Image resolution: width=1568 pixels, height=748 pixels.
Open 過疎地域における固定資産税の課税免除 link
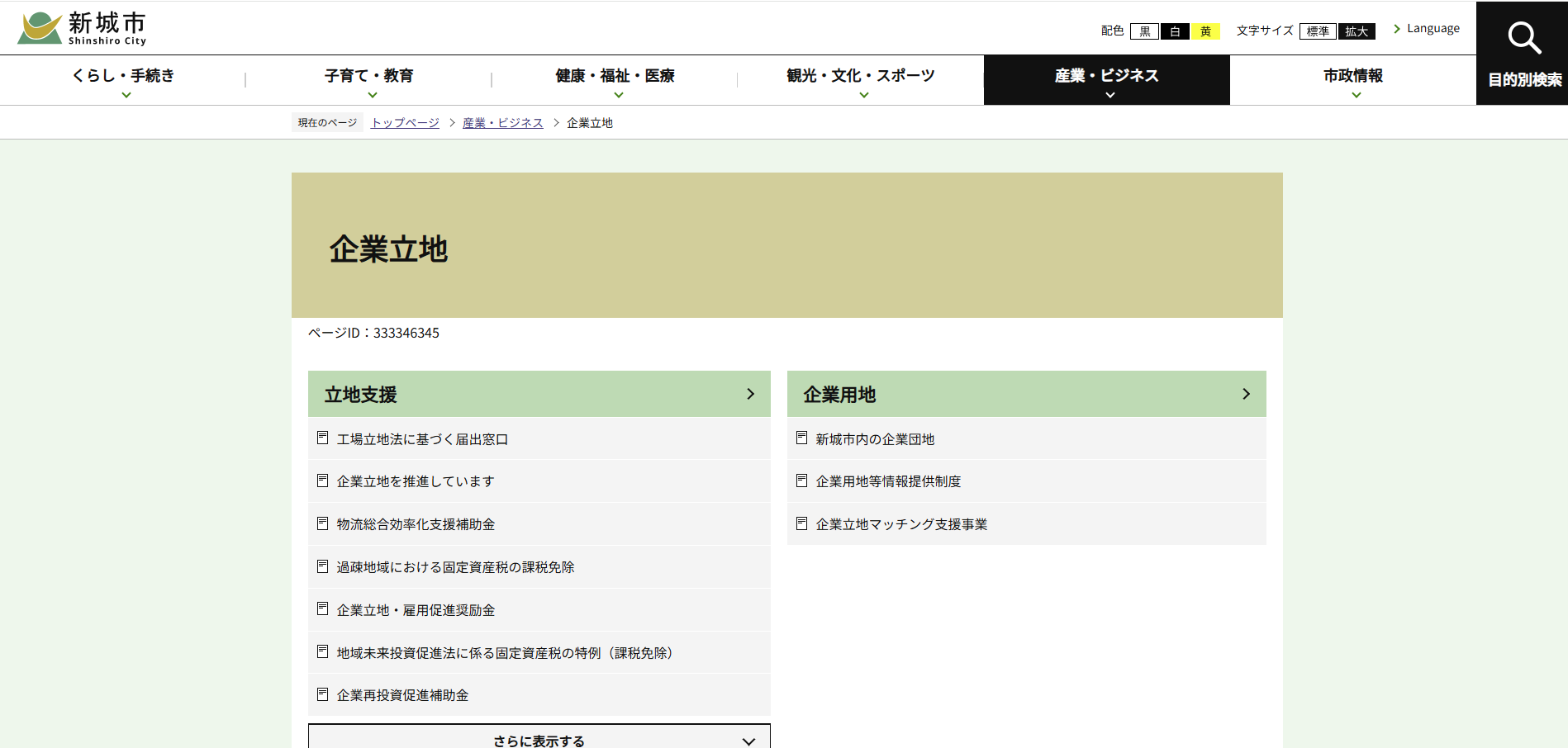(455, 567)
